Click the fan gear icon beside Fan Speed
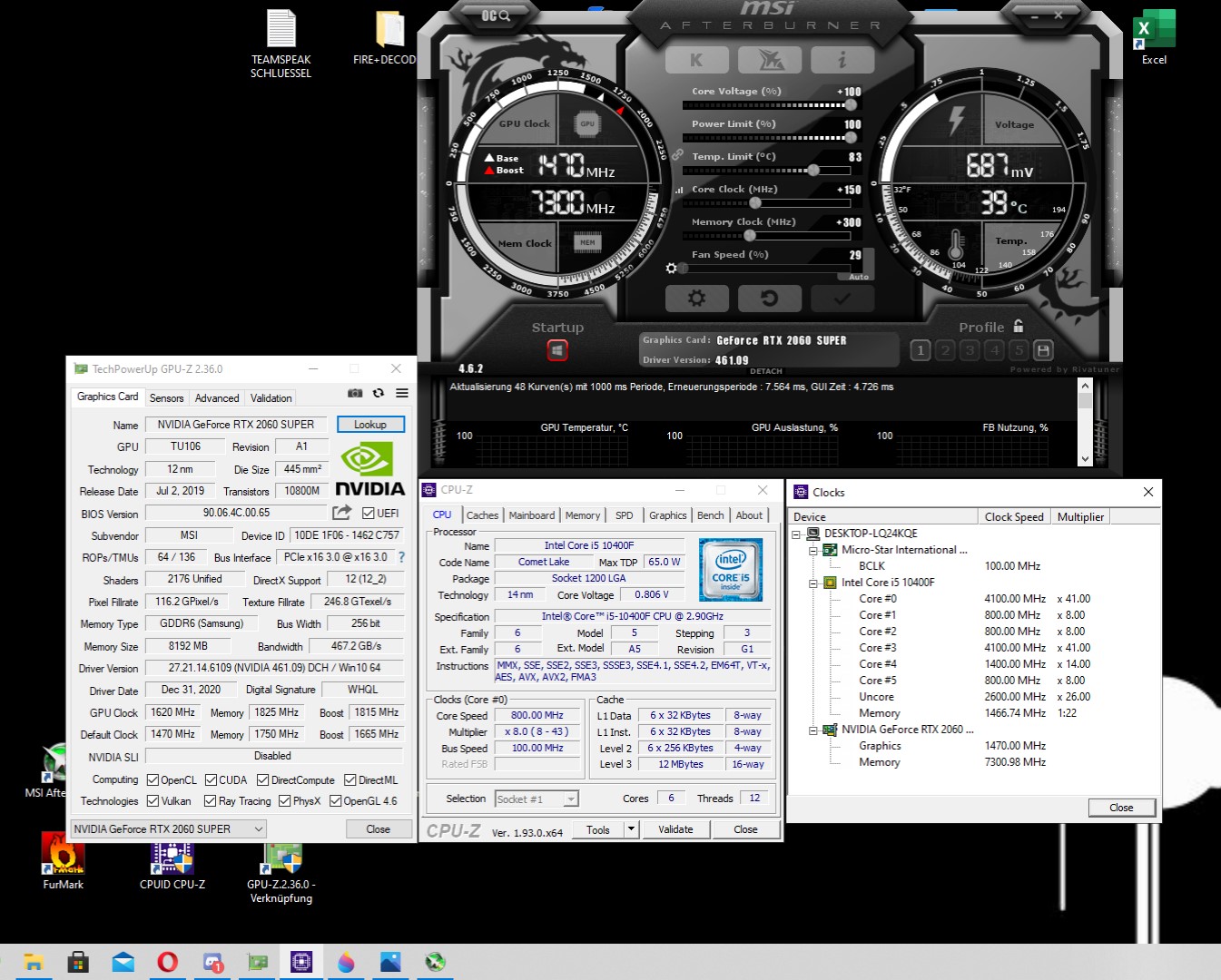 click(x=672, y=269)
